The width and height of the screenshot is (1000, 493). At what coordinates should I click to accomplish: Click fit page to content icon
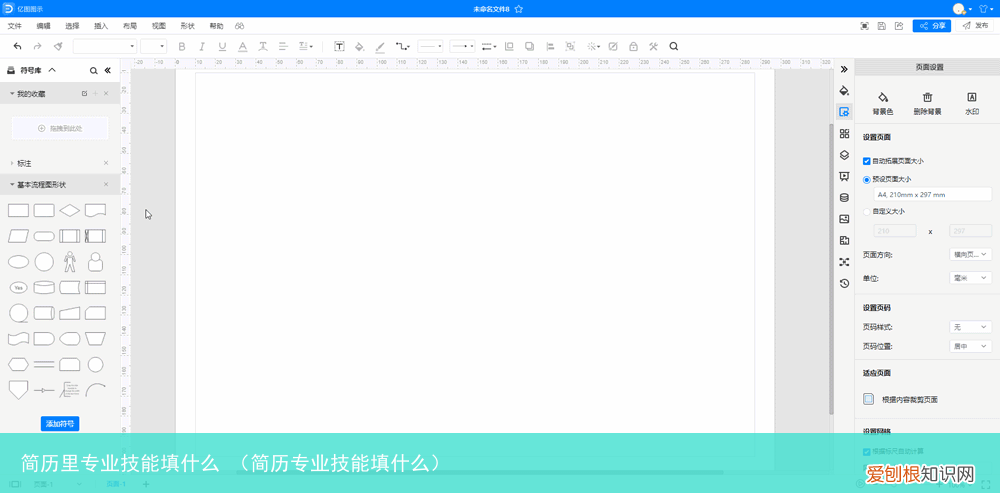[x=869, y=399]
